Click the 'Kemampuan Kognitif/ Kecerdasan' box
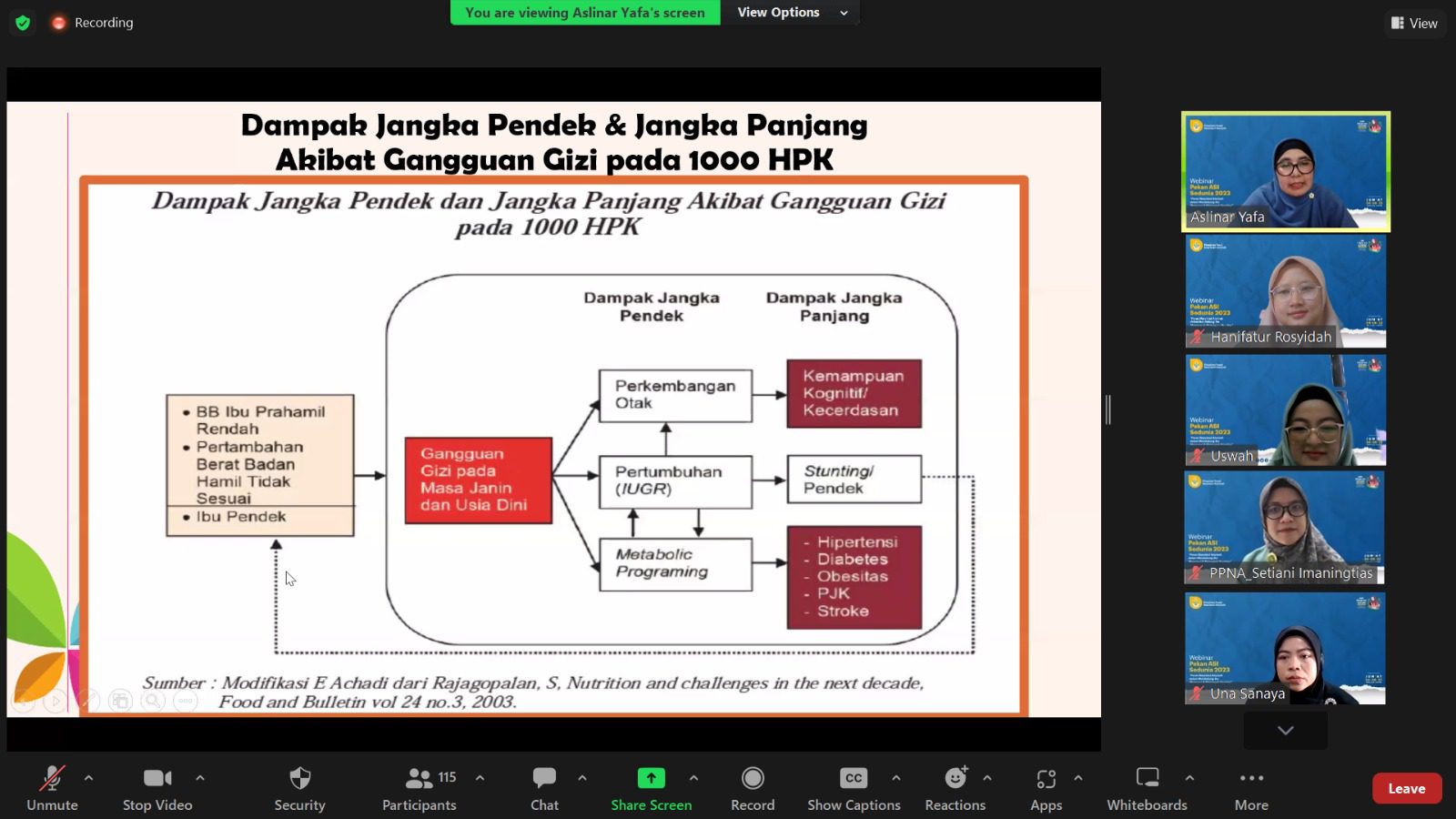Image resolution: width=1456 pixels, height=819 pixels. (854, 393)
